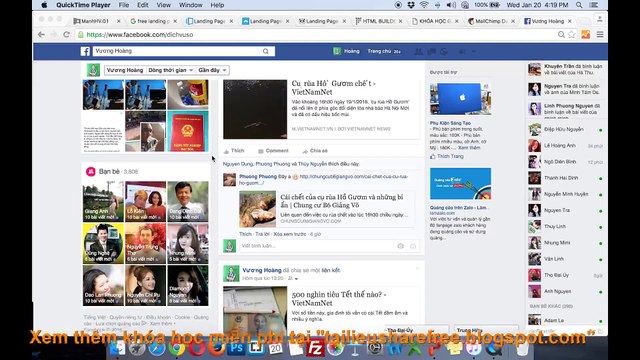The width and height of the screenshot is (640, 360).
Task: Click the Facebook search magnifier icon
Action: [x=266, y=51]
